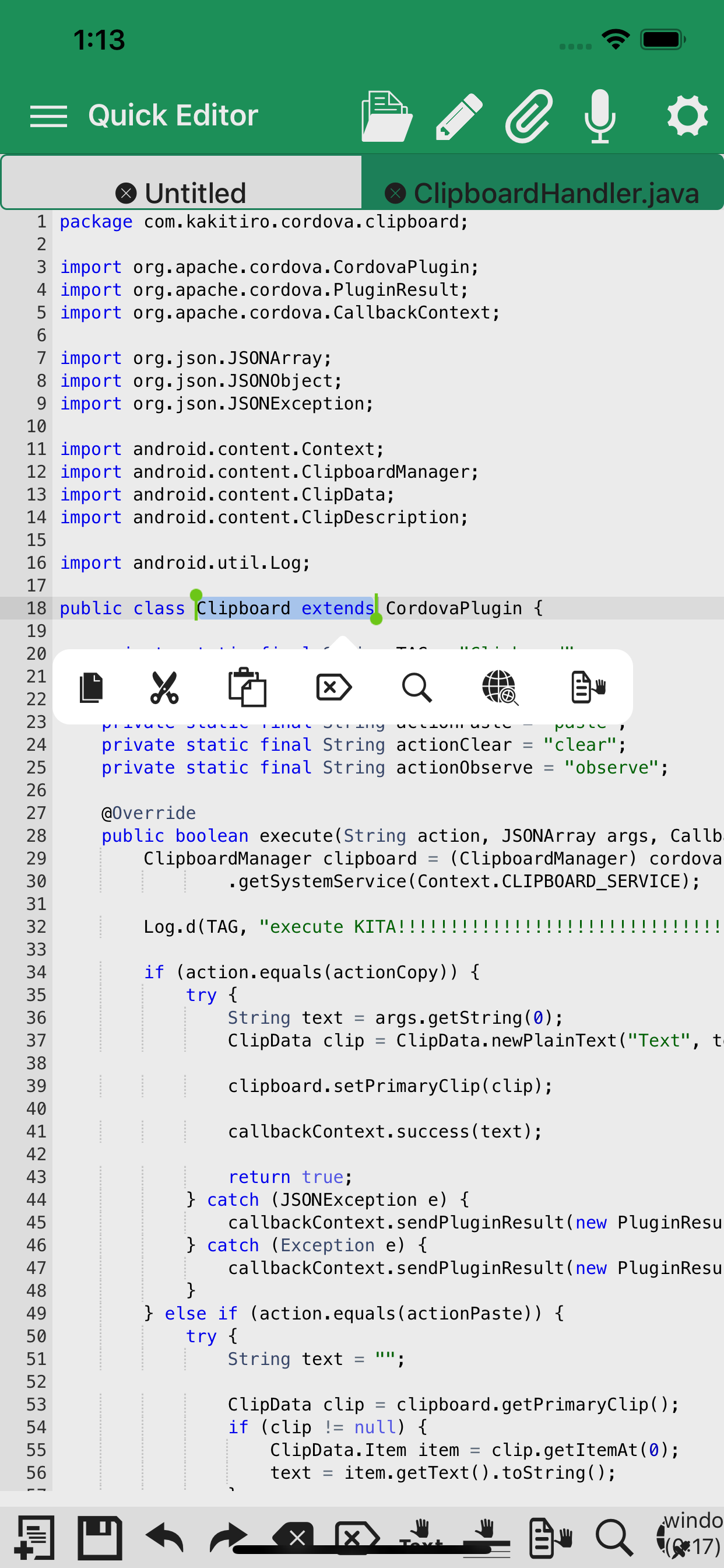Tap line number 18 in gutter
Screen dimensions: 724x1568
[x=36, y=608]
